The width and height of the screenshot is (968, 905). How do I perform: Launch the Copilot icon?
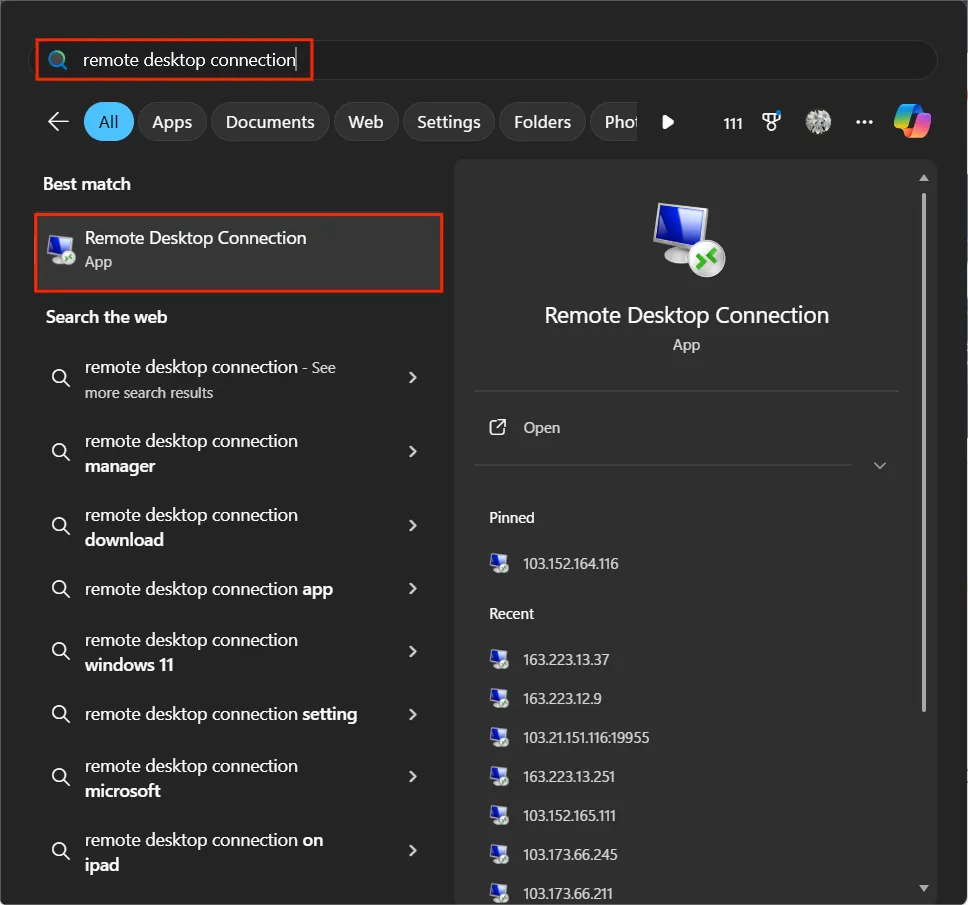912,121
